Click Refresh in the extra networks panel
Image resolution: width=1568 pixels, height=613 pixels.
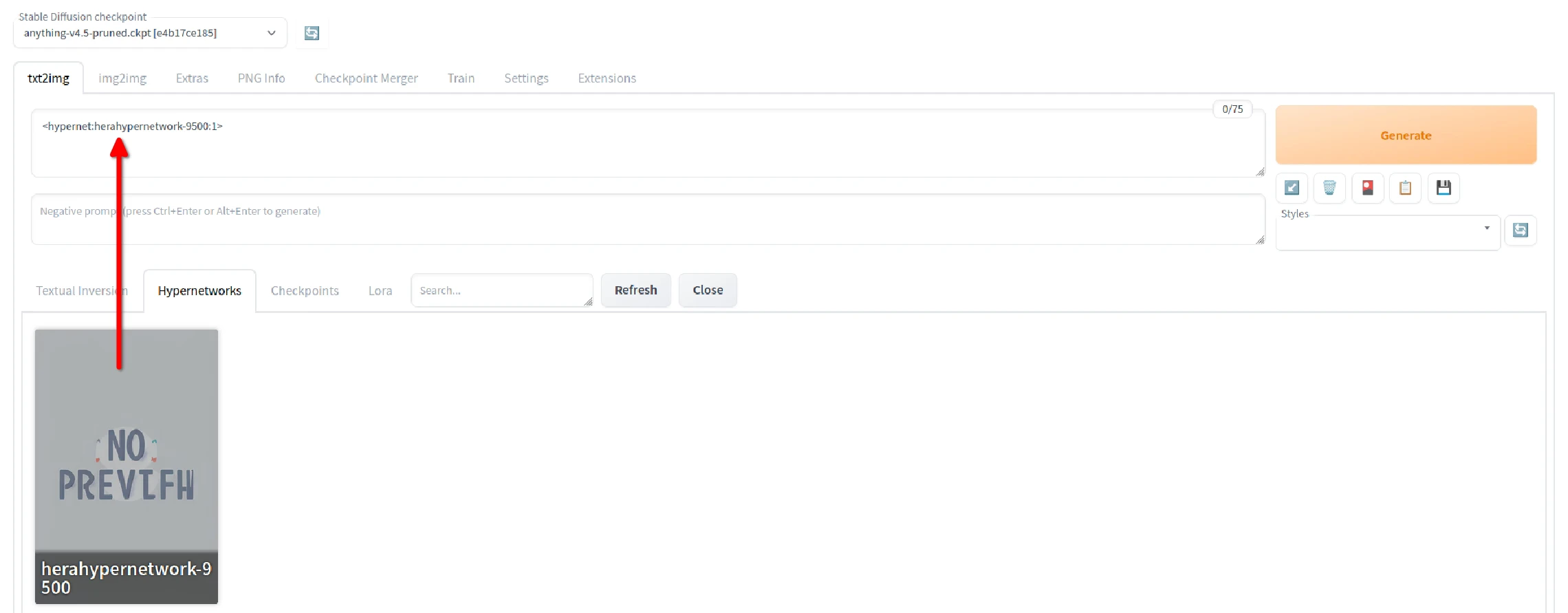(x=635, y=290)
